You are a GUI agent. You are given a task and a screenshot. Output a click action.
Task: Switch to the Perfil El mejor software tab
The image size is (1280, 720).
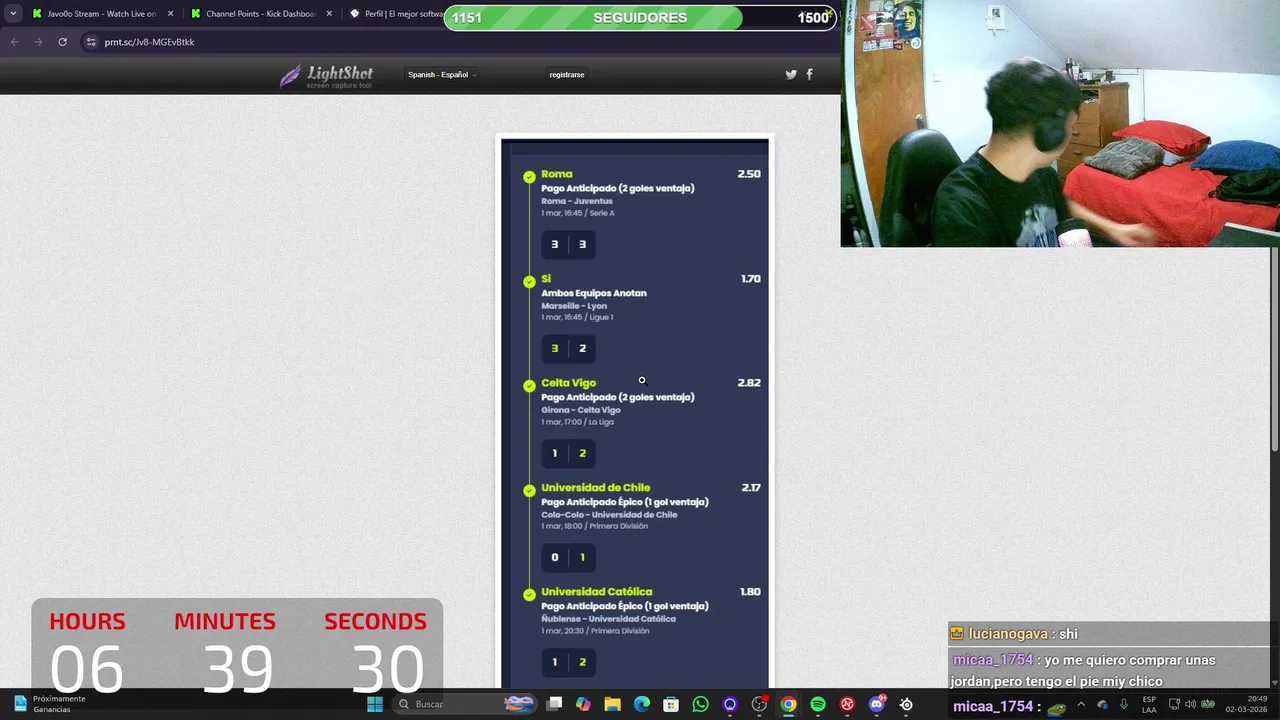click(395, 14)
